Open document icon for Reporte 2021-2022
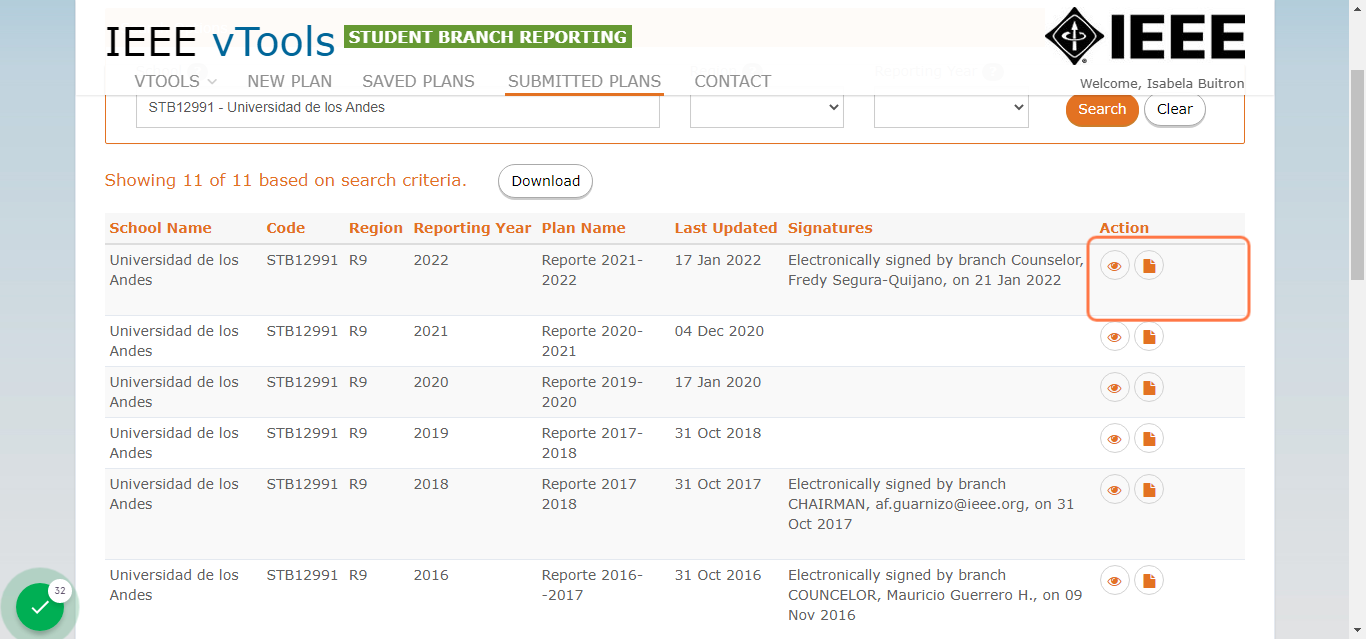The width and height of the screenshot is (1366, 639). pyautogui.click(x=1149, y=266)
